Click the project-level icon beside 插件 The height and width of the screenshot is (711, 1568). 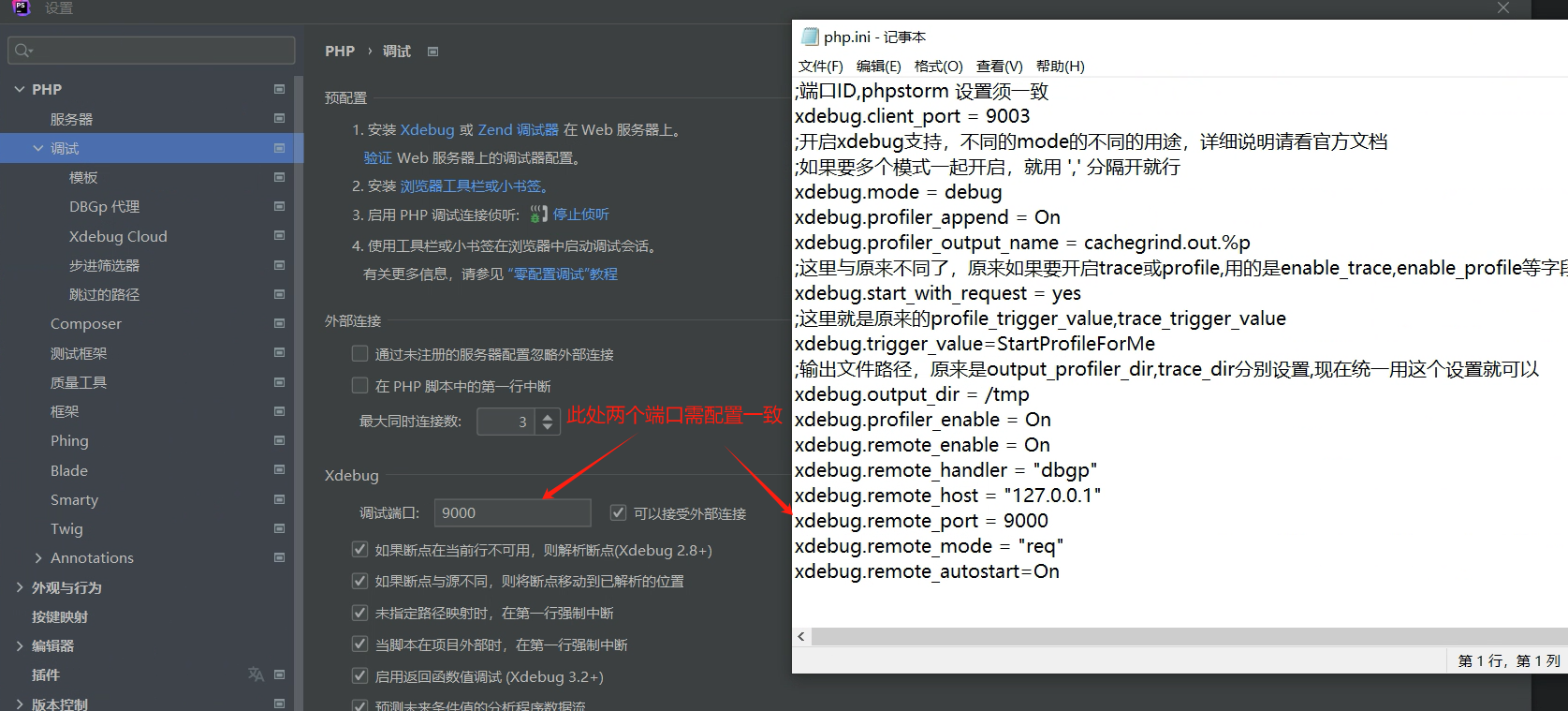[x=279, y=674]
